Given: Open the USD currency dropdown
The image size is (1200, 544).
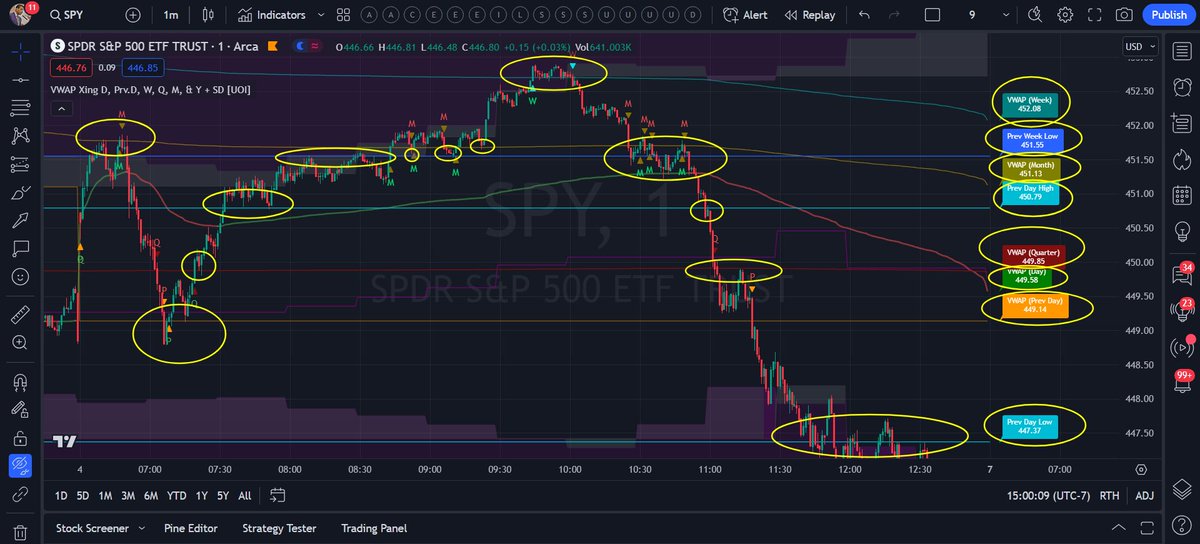Looking at the screenshot, I should pyautogui.click(x=1140, y=46).
